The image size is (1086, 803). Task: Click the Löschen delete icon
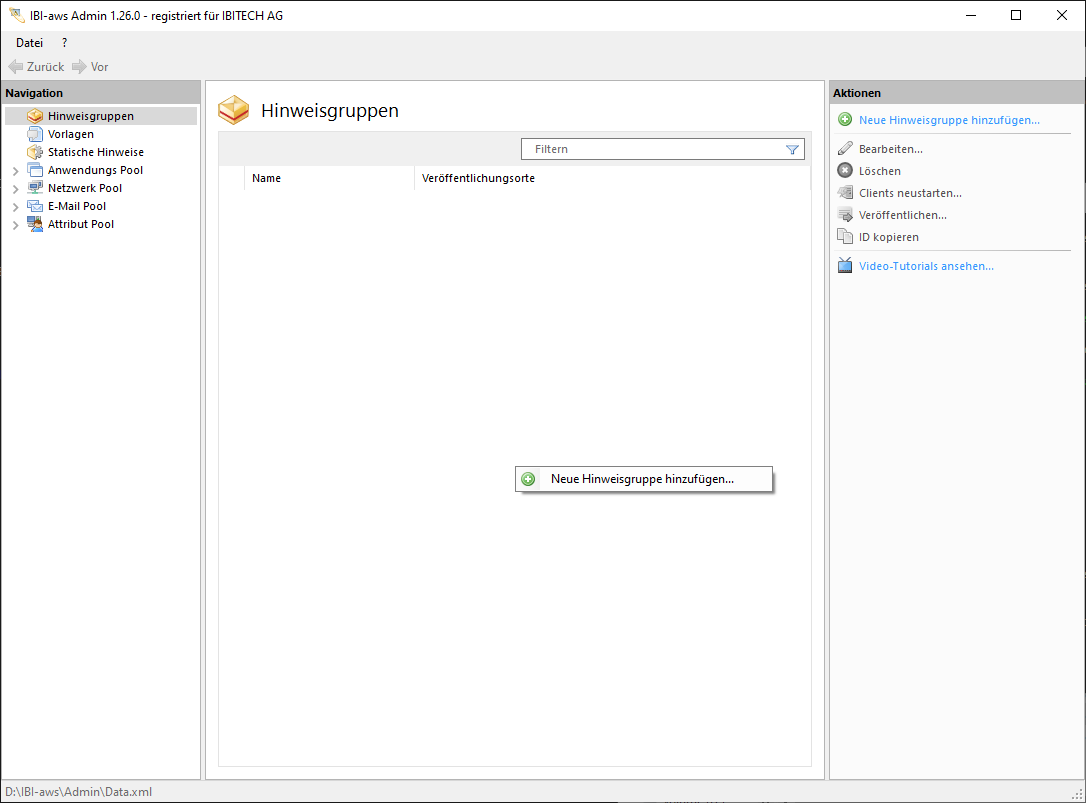845,171
